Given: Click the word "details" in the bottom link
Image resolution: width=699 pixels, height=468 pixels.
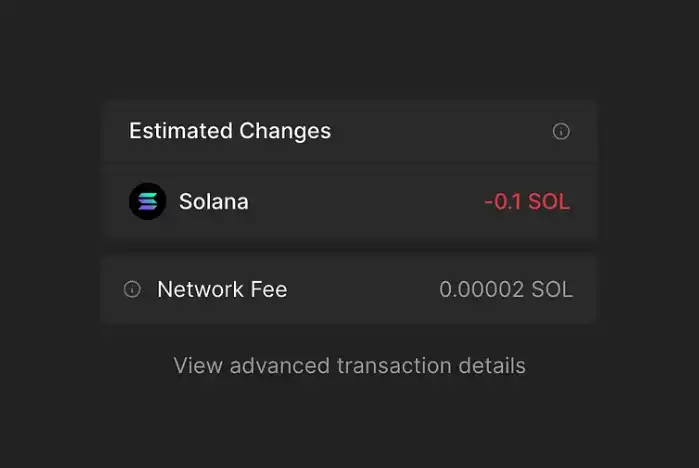Looking at the screenshot, I should [x=494, y=365].
